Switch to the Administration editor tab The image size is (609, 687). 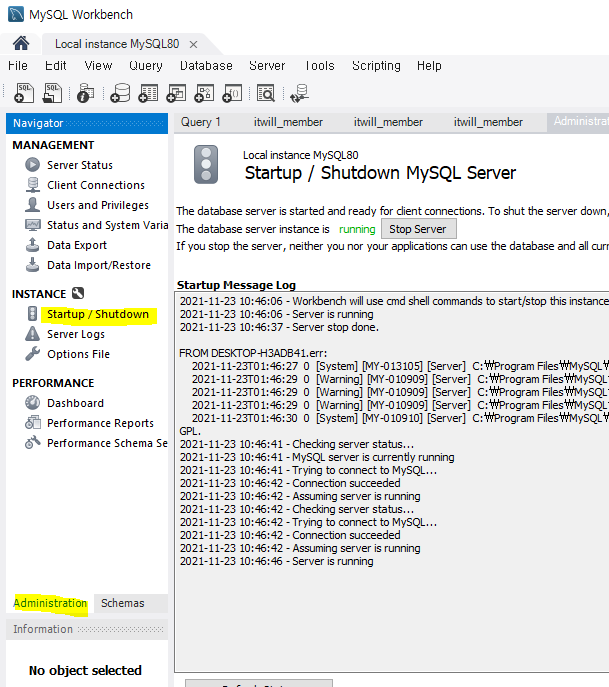579,121
